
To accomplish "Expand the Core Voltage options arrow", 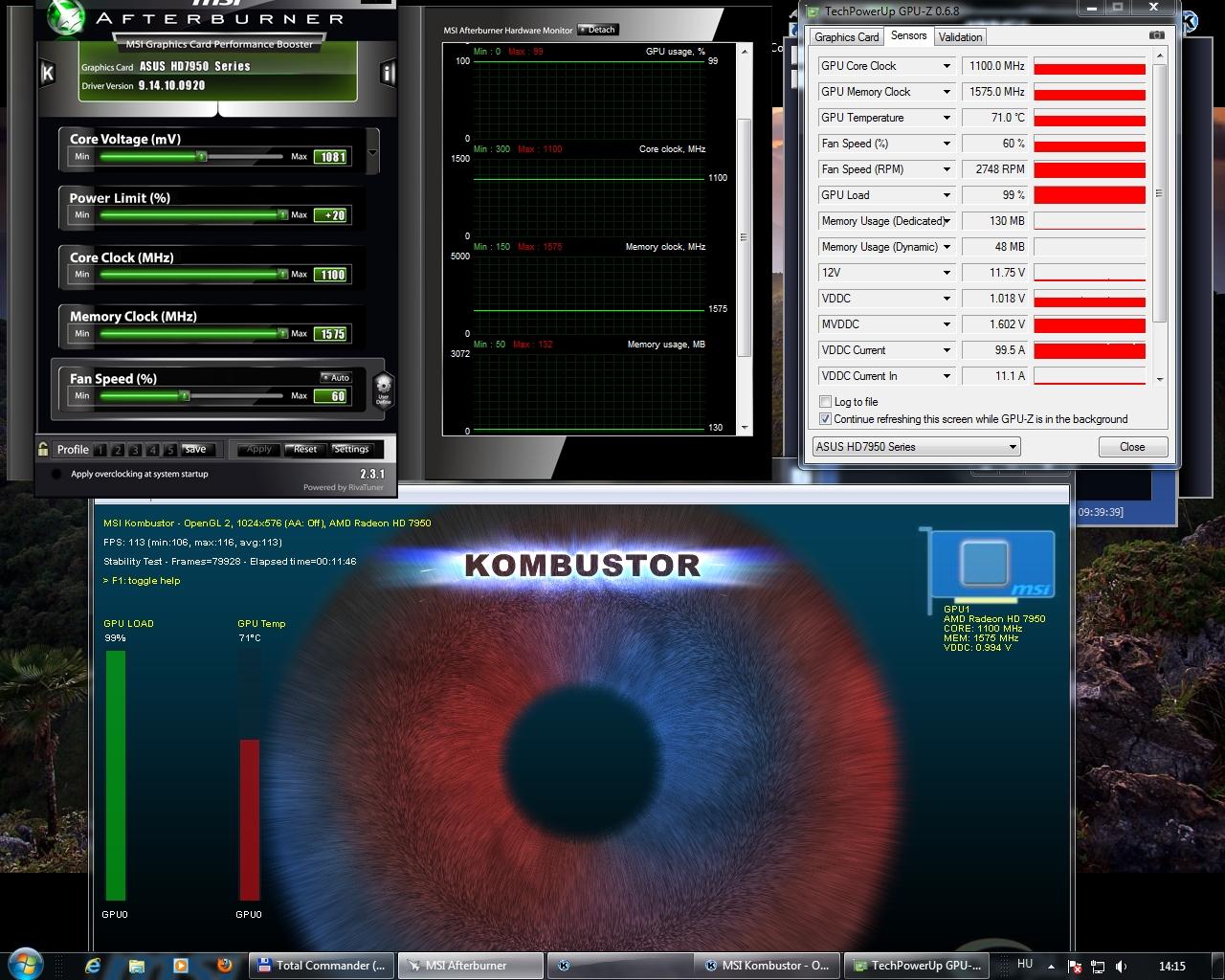I will [372, 153].
